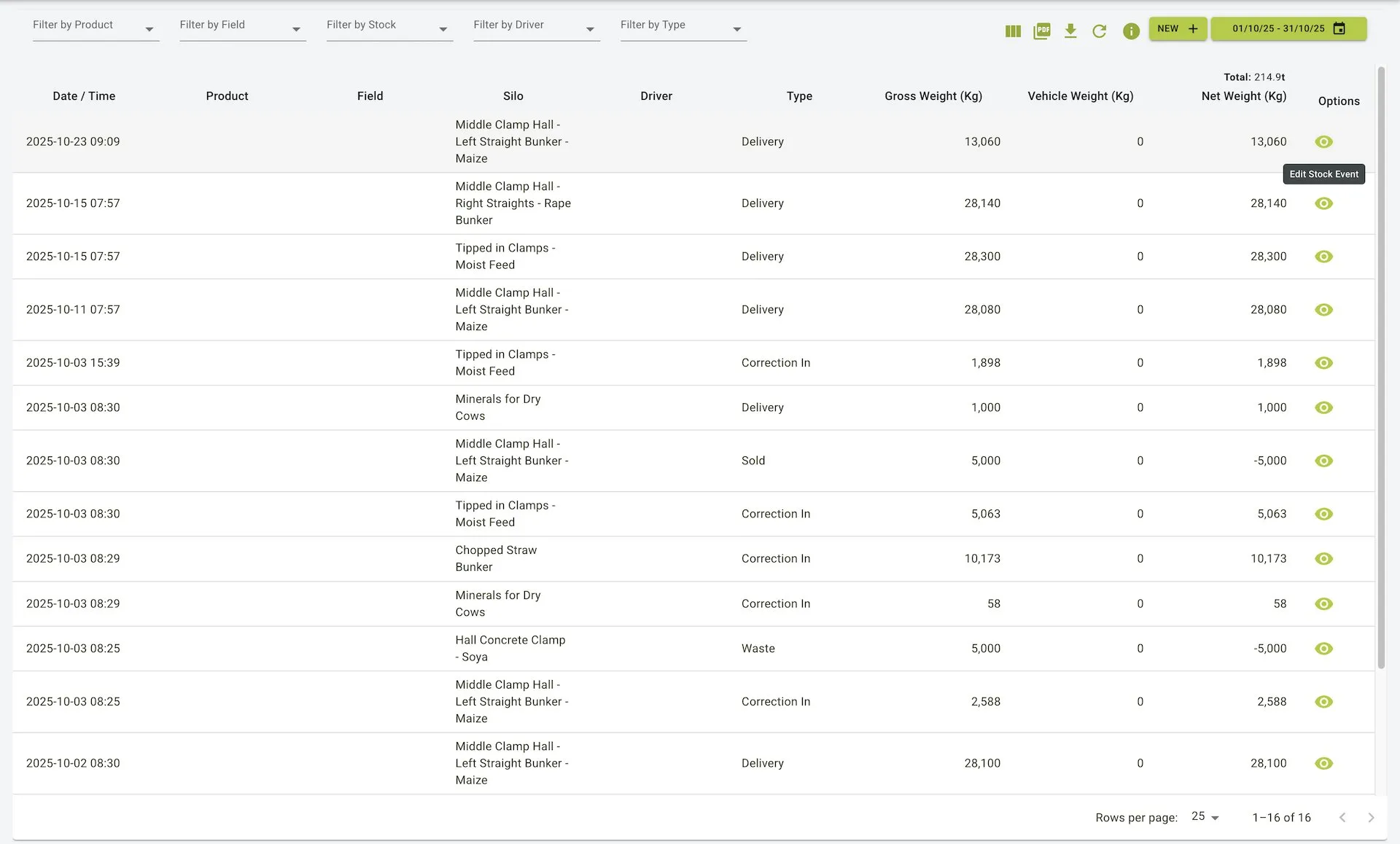Download the stock events data

(1070, 31)
